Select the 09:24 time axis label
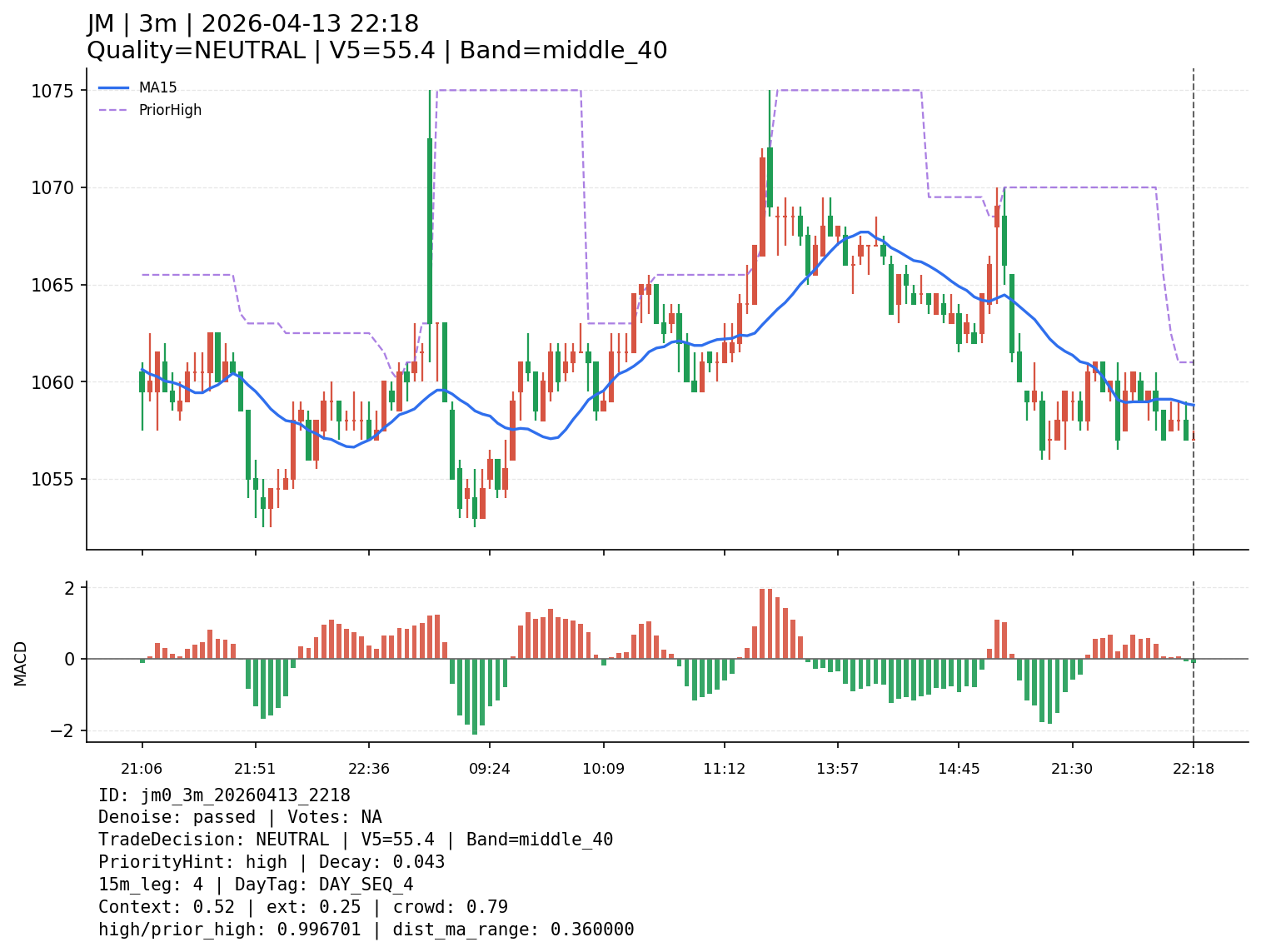 point(490,769)
